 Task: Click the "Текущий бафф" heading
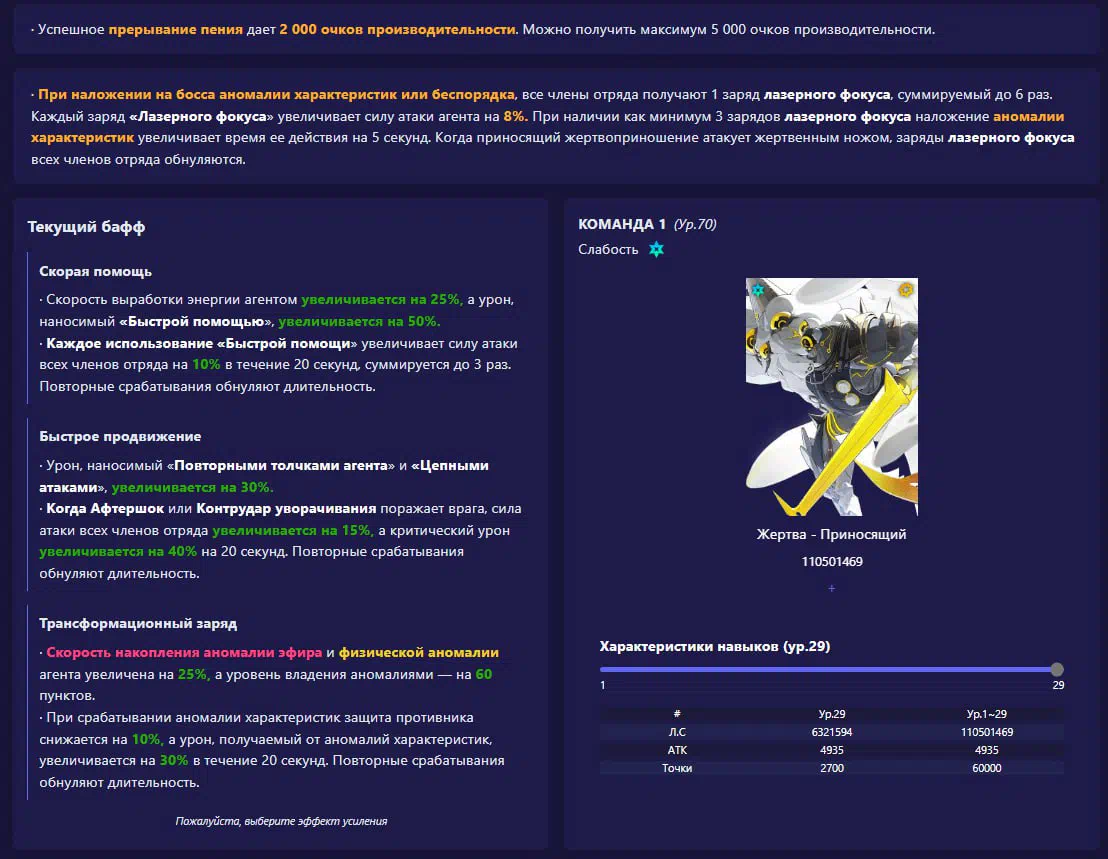pos(86,227)
